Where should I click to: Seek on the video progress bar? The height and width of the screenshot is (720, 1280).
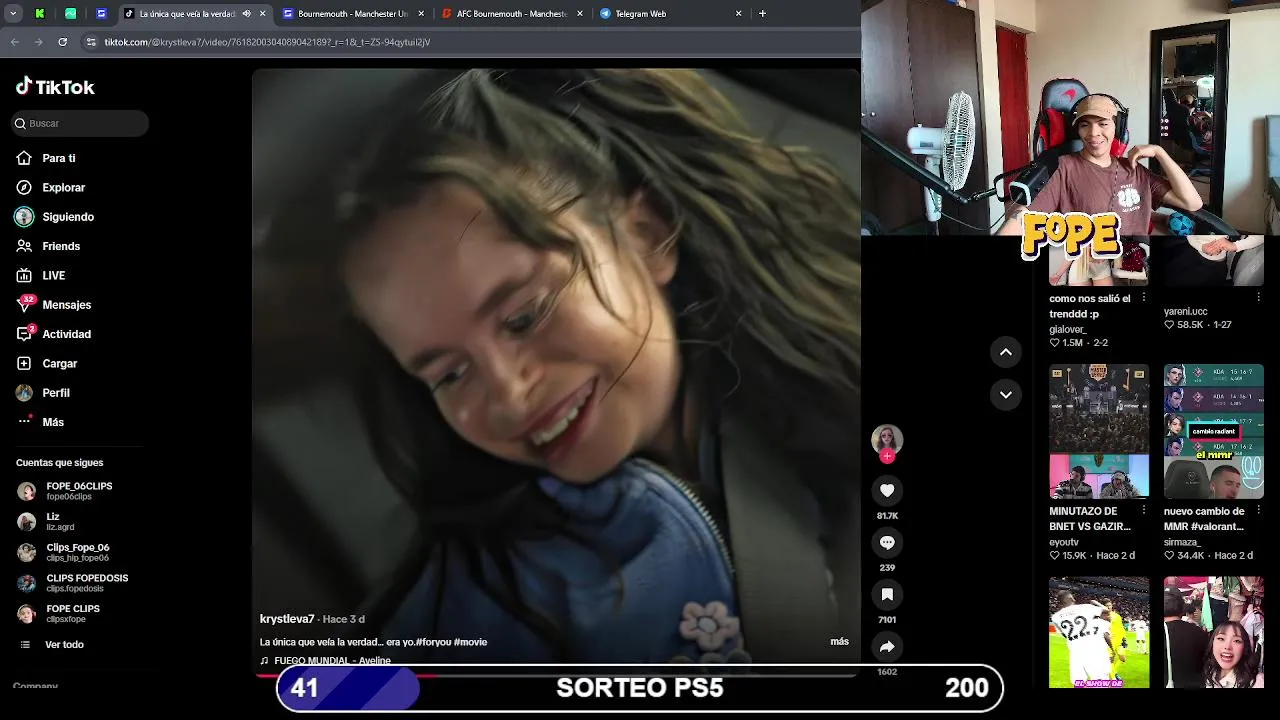coord(556,674)
